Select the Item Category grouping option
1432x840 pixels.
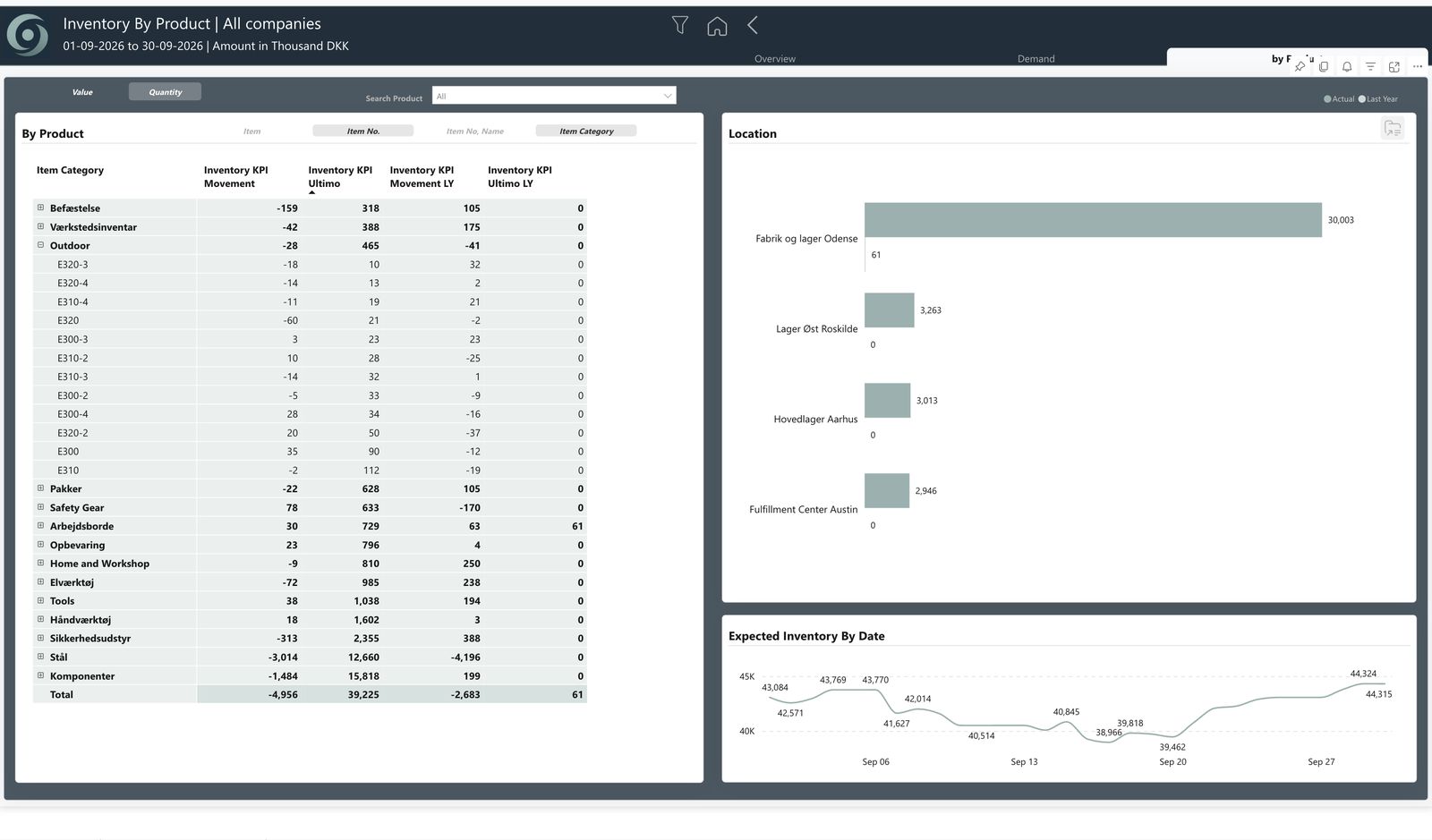[x=586, y=131]
